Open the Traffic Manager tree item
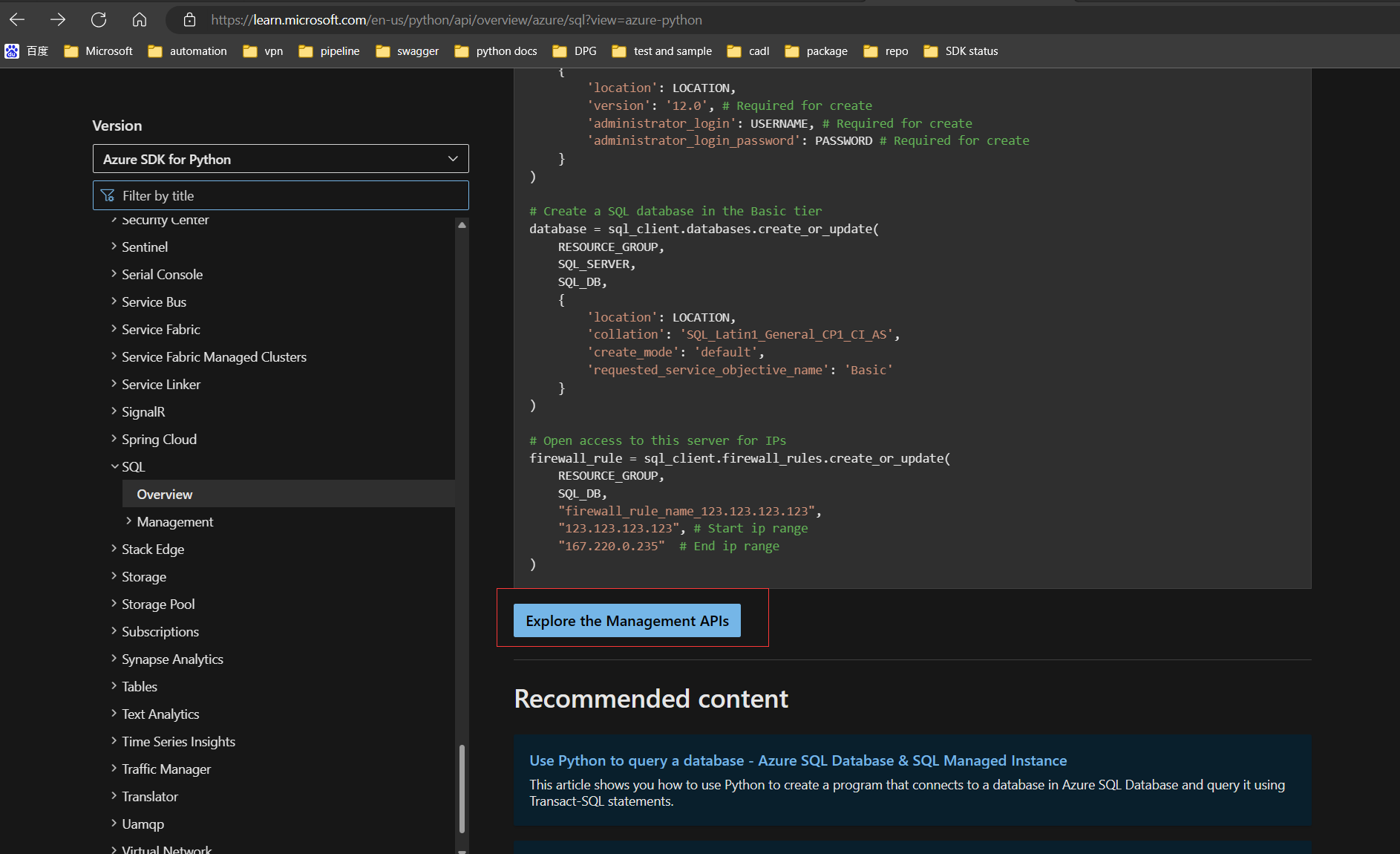The width and height of the screenshot is (1400, 854). [x=166, y=769]
